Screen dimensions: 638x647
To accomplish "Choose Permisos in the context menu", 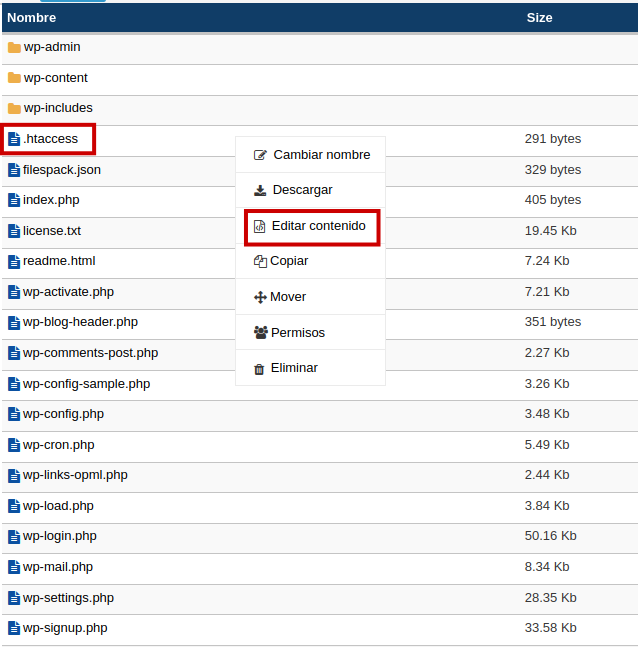I will click(x=297, y=333).
